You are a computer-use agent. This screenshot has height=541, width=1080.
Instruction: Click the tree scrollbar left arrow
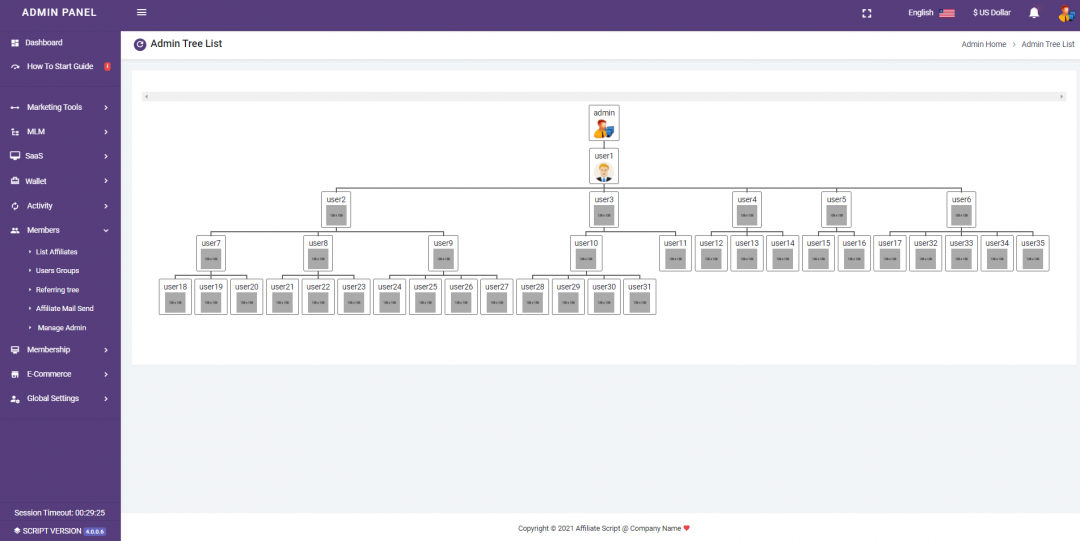(x=145, y=96)
